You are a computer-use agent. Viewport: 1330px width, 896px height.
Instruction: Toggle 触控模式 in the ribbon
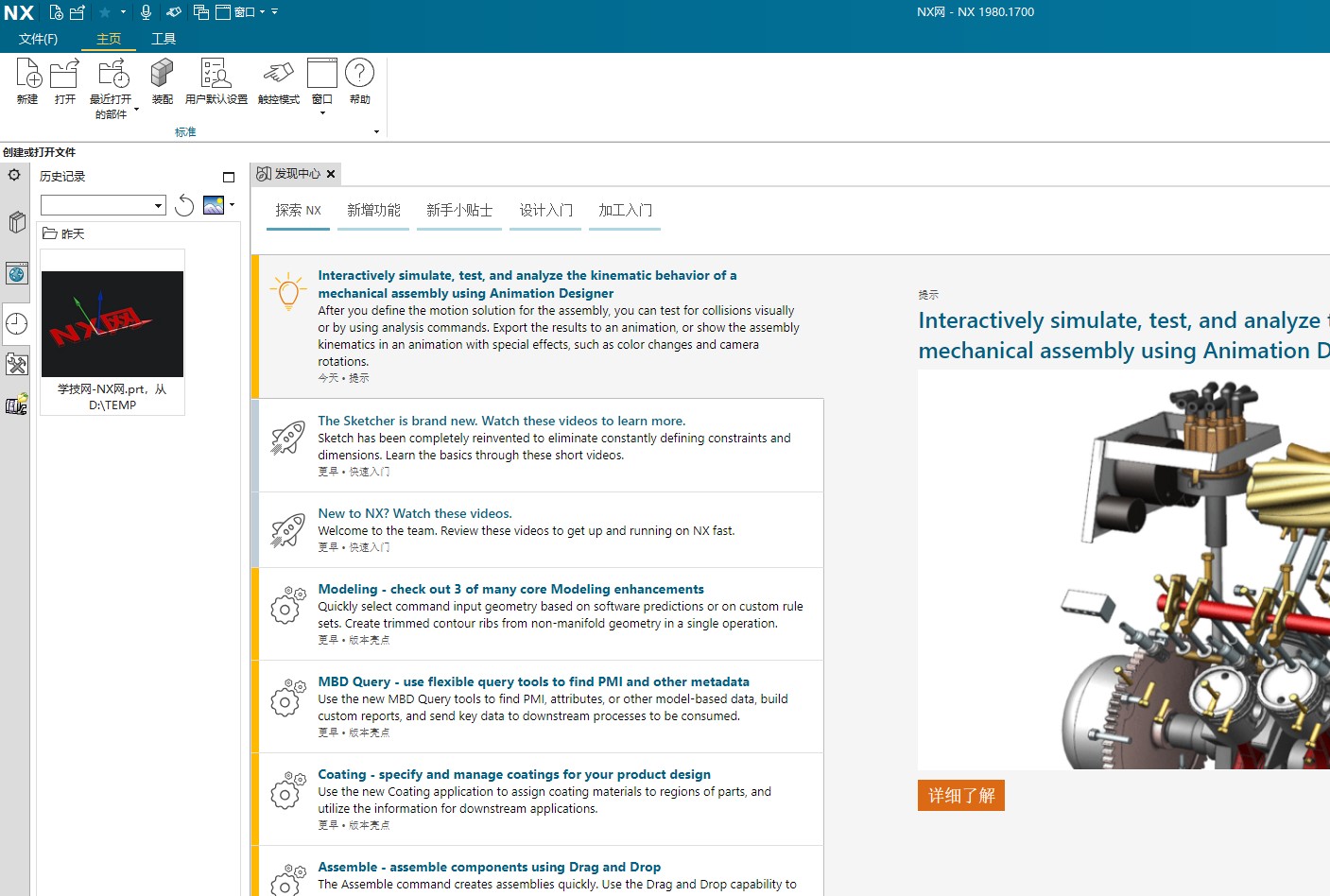279,81
